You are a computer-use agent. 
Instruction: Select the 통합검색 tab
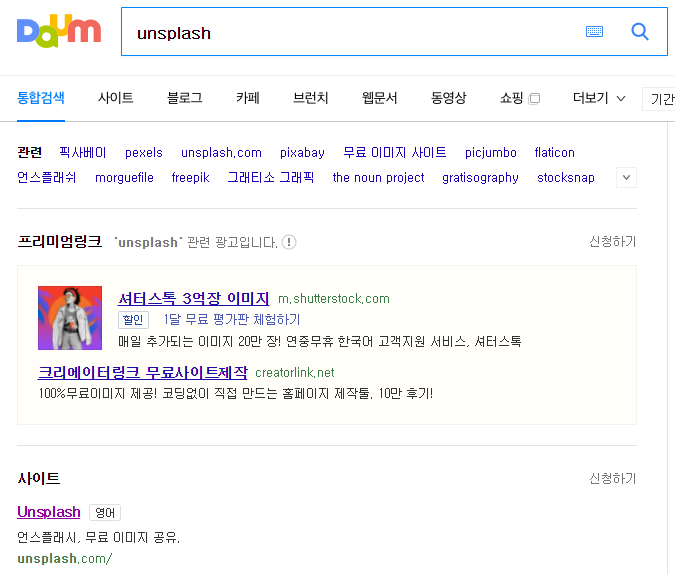[x=41, y=98]
